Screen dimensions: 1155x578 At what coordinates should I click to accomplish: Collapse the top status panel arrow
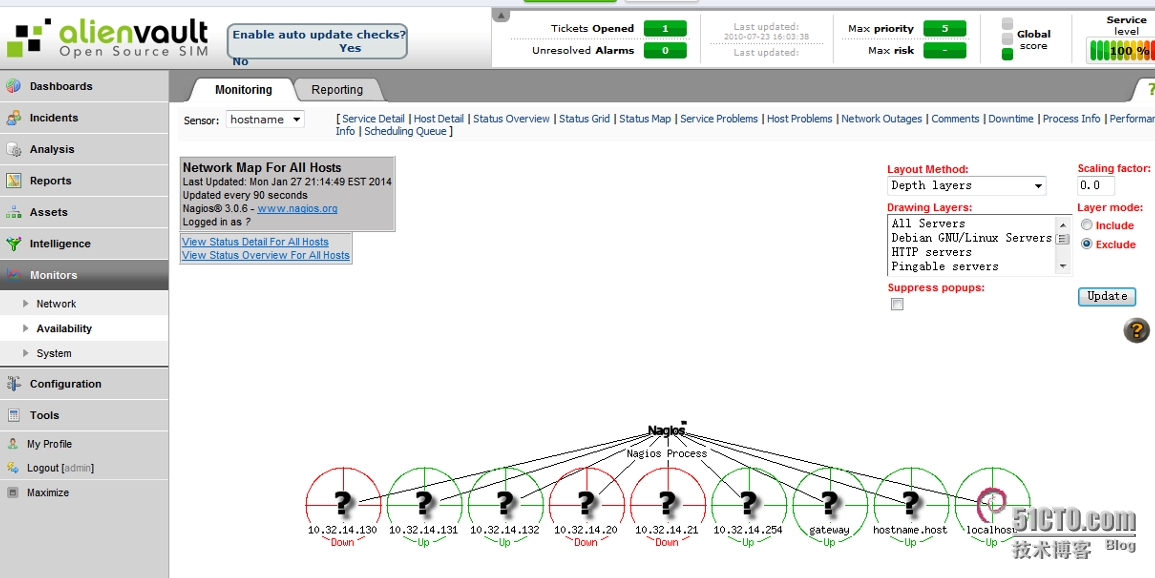501,15
